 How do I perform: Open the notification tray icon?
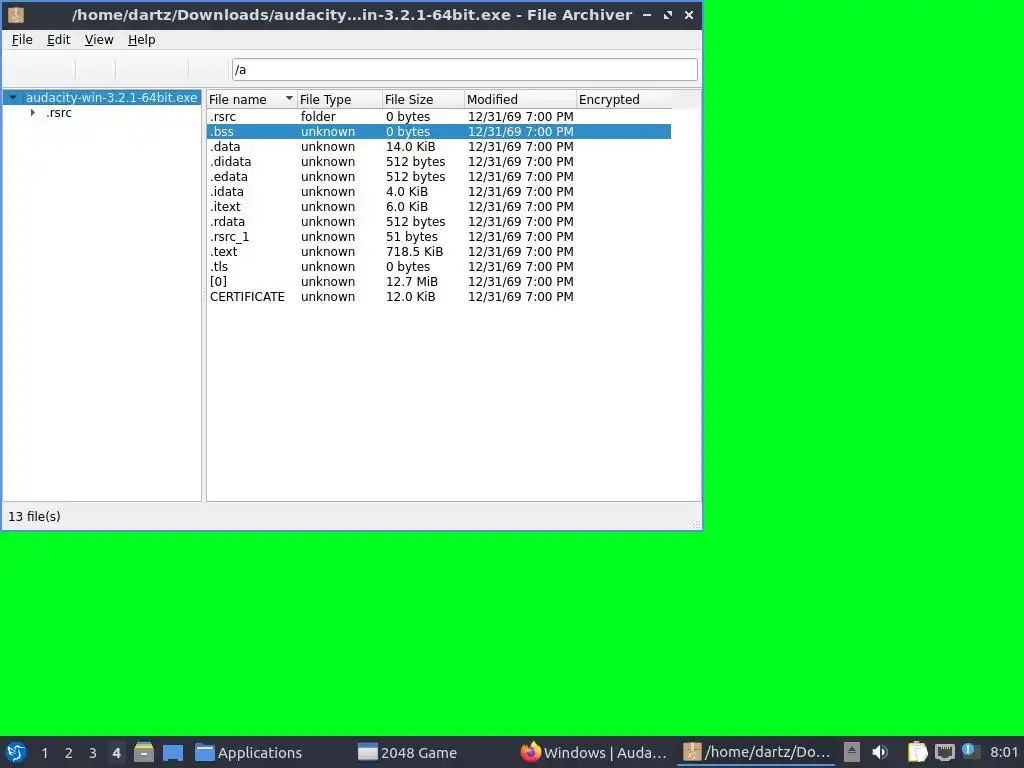(970, 750)
